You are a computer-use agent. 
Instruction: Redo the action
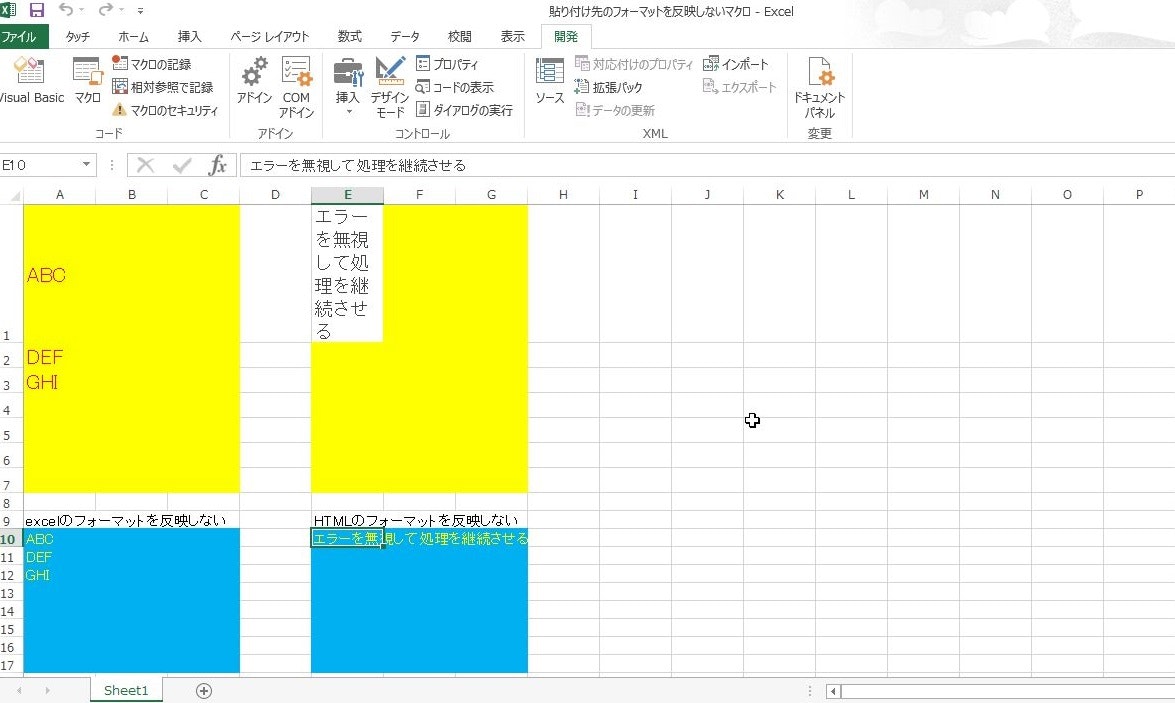coord(106,10)
